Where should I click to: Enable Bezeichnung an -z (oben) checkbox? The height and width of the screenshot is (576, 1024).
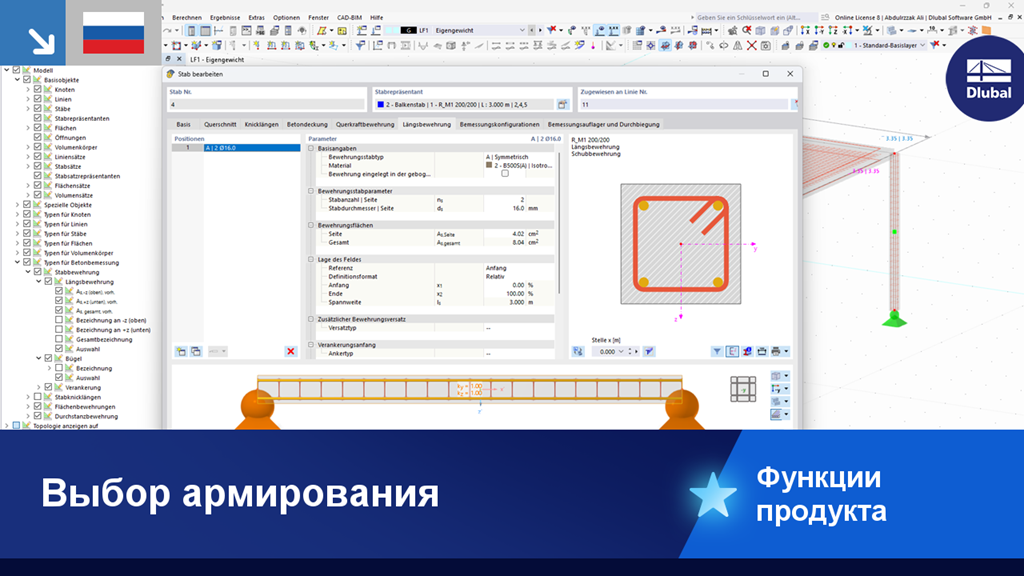coord(59,320)
